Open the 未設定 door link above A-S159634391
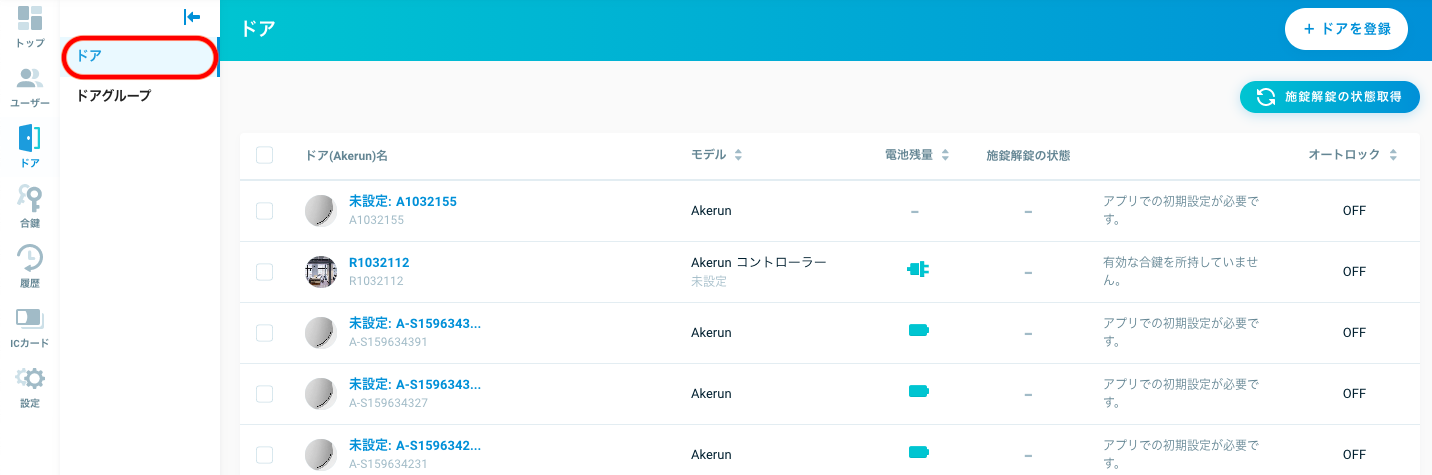This screenshot has width=1432, height=475. tap(415, 324)
